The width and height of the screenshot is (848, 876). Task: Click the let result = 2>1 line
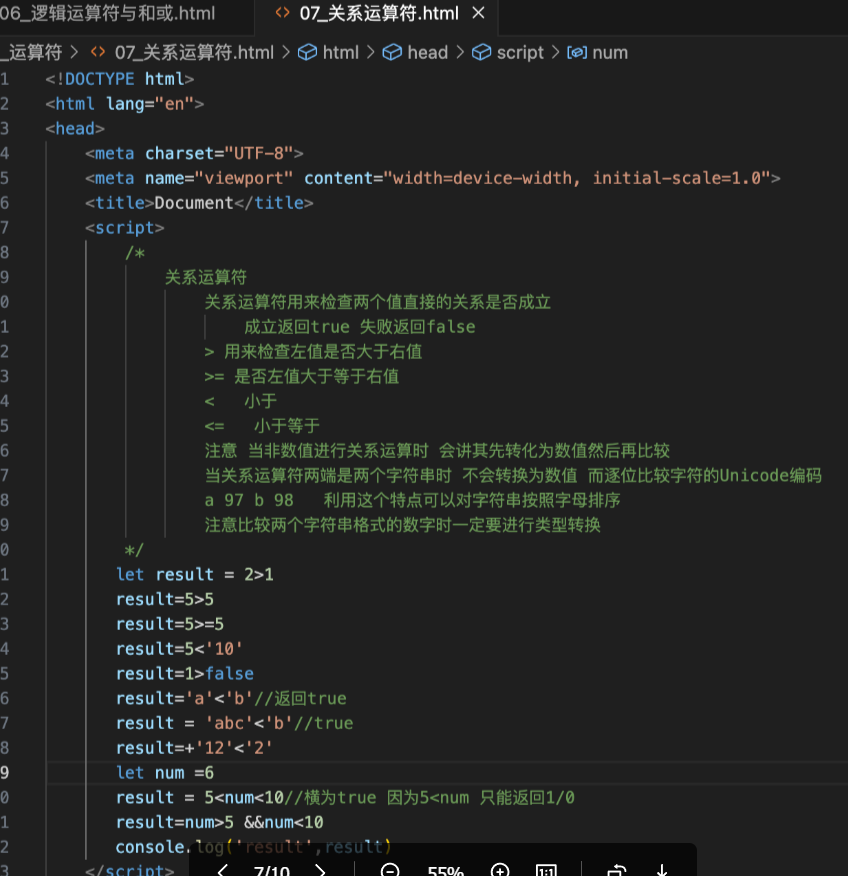point(194,574)
